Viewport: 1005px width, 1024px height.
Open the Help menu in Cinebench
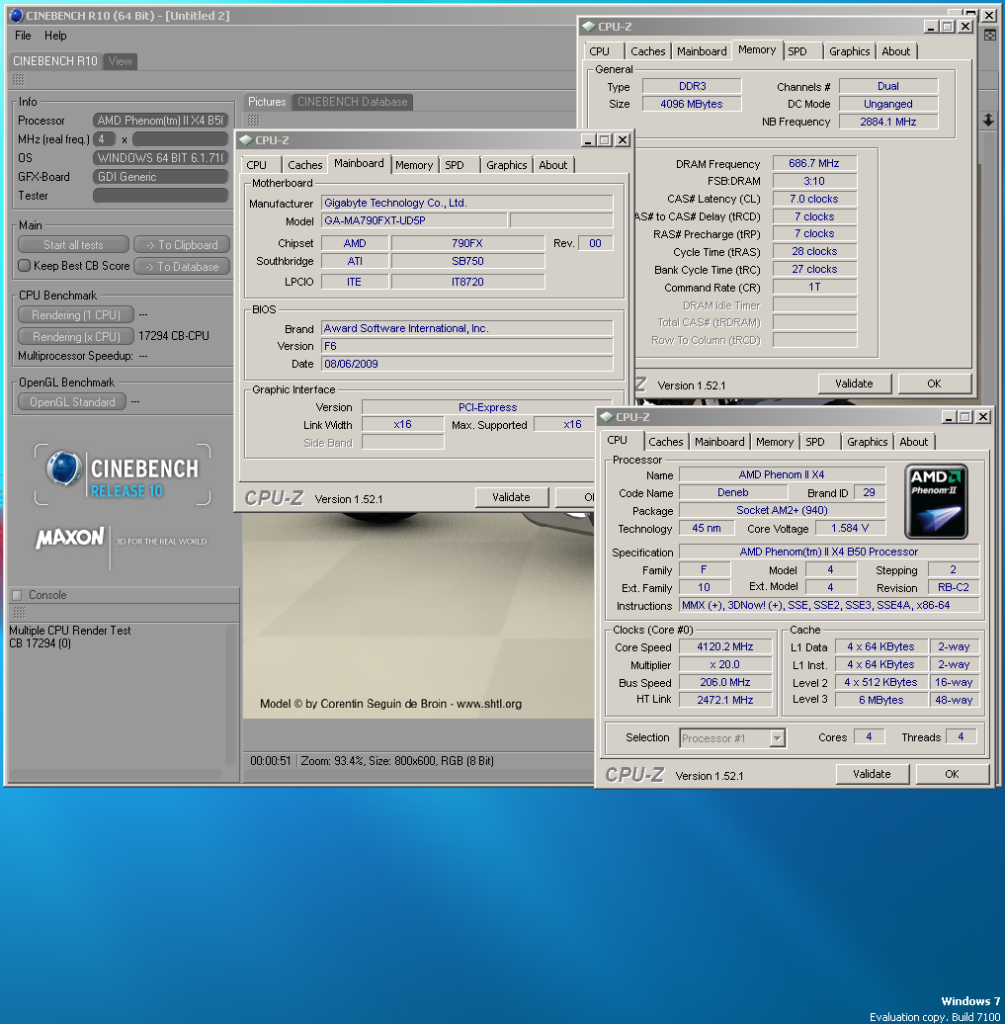click(x=56, y=36)
